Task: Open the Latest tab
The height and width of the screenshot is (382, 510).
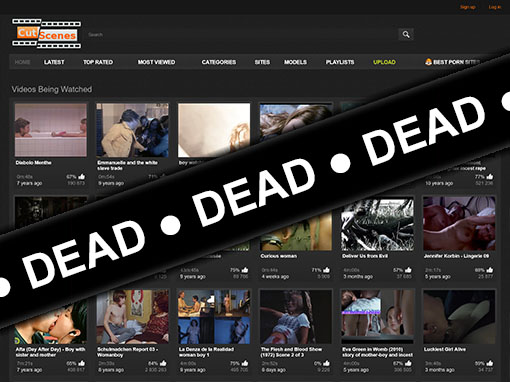Action: coord(54,62)
